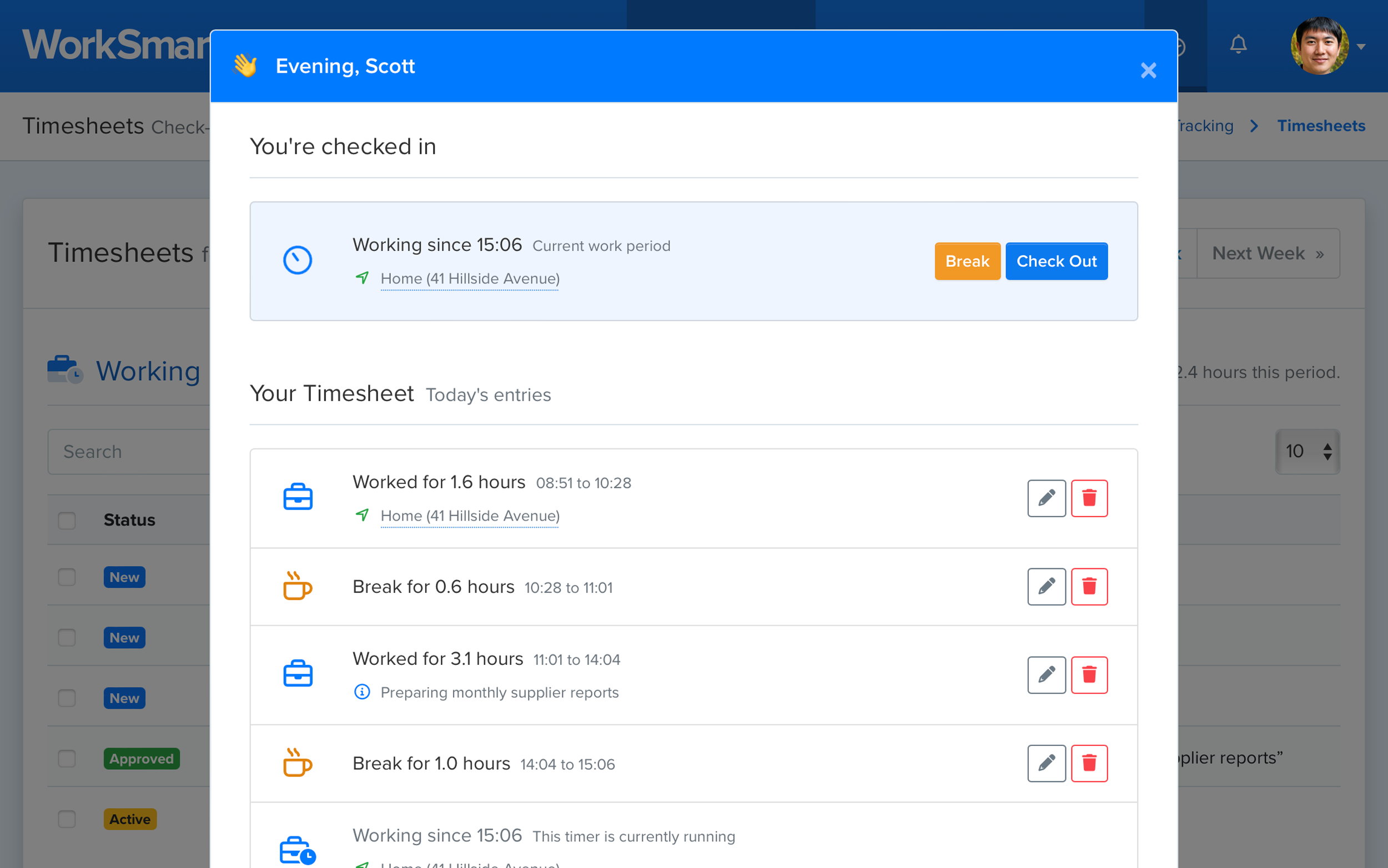Click the notification bell
The height and width of the screenshot is (868, 1388).
tap(1239, 45)
